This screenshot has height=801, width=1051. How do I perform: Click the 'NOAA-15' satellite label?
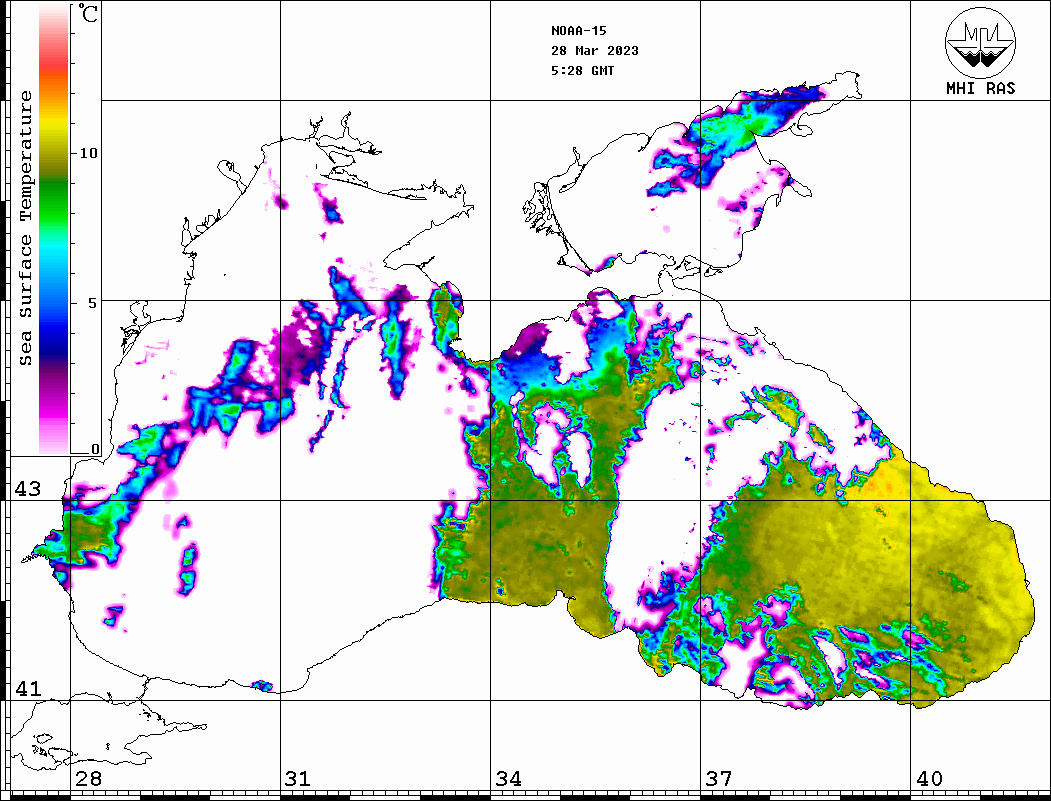pyautogui.click(x=578, y=31)
